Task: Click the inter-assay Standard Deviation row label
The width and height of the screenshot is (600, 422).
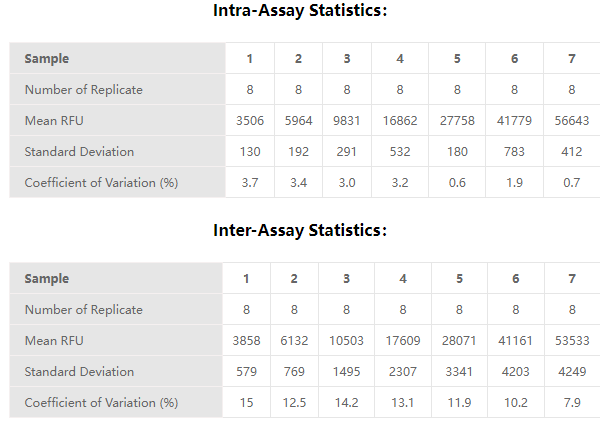Action: pyautogui.click(x=79, y=372)
